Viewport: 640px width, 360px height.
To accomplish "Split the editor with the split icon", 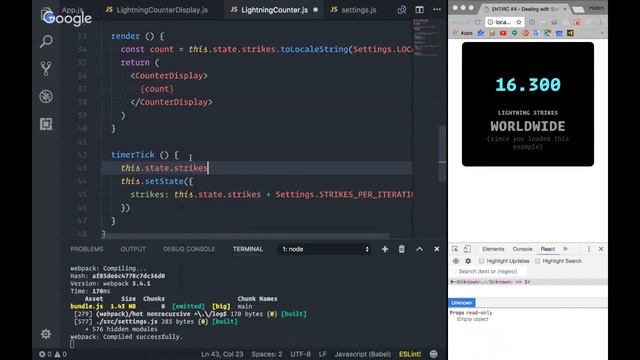I will [420, 10].
